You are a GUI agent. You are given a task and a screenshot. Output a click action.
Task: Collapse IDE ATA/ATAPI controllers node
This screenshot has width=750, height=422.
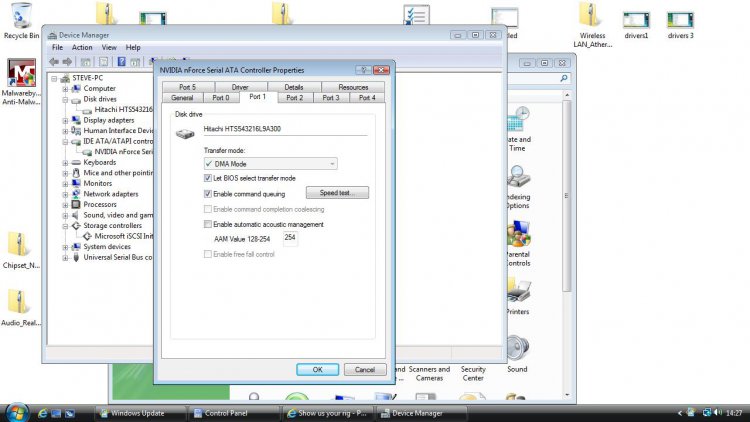[x=65, y=141]
